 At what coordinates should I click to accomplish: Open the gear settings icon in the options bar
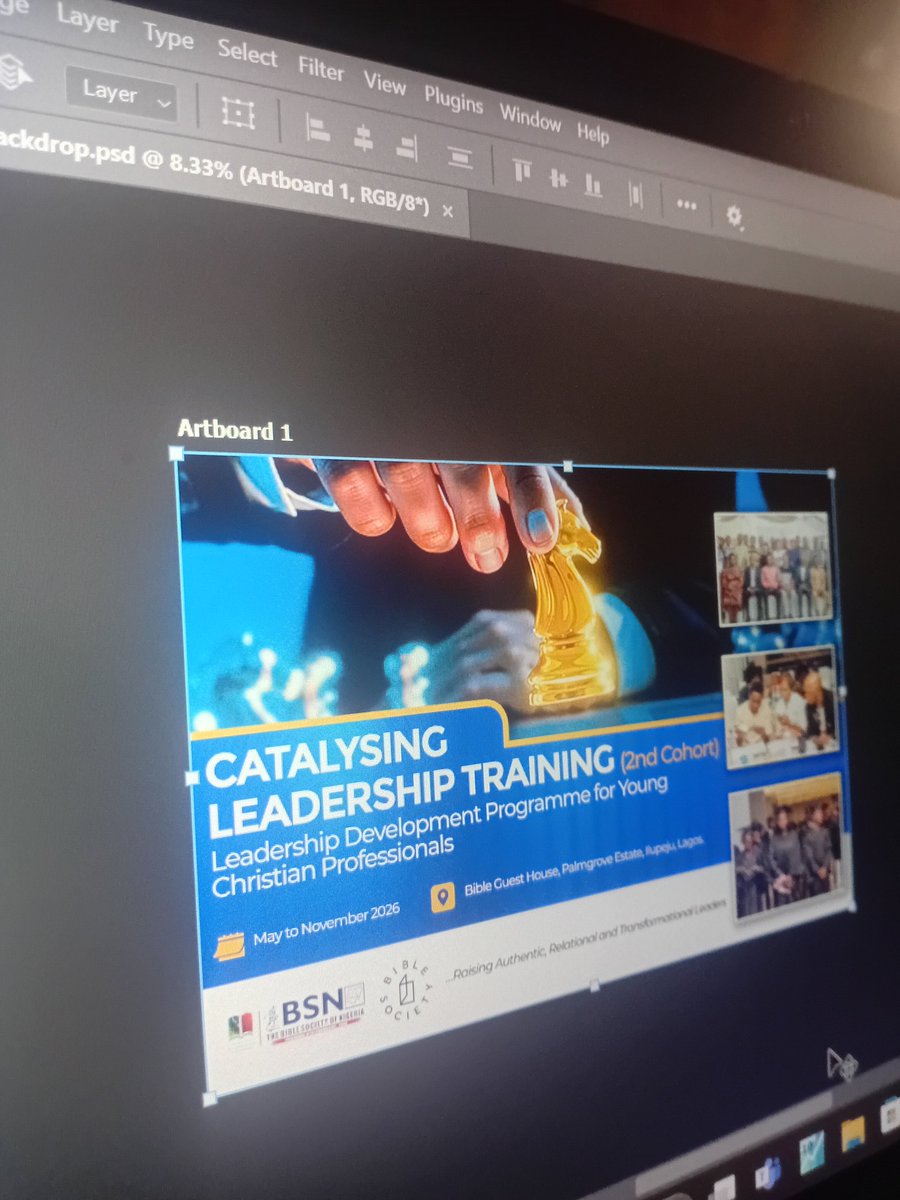pyautogui.click(x=735, y=217)
